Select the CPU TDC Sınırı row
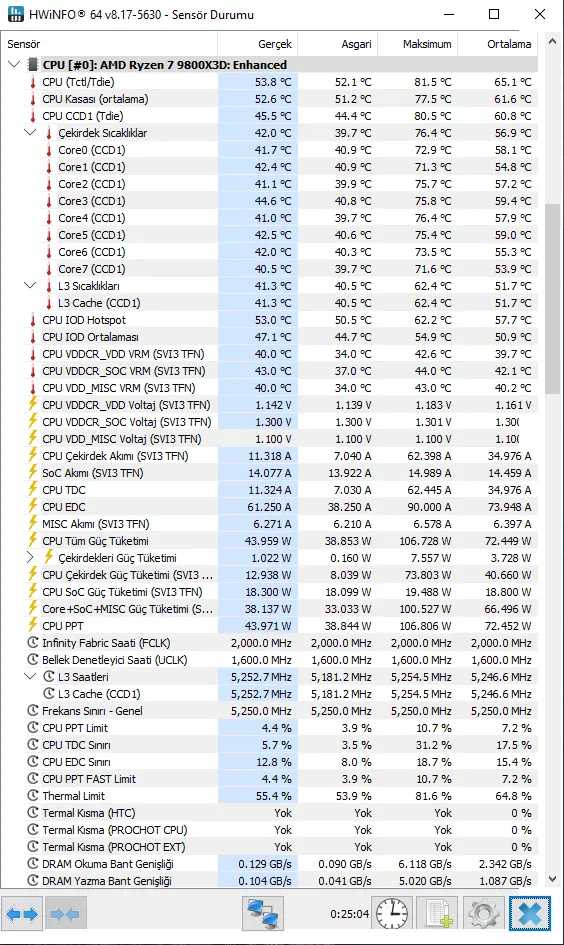564x945 pixels. [269, 745]
